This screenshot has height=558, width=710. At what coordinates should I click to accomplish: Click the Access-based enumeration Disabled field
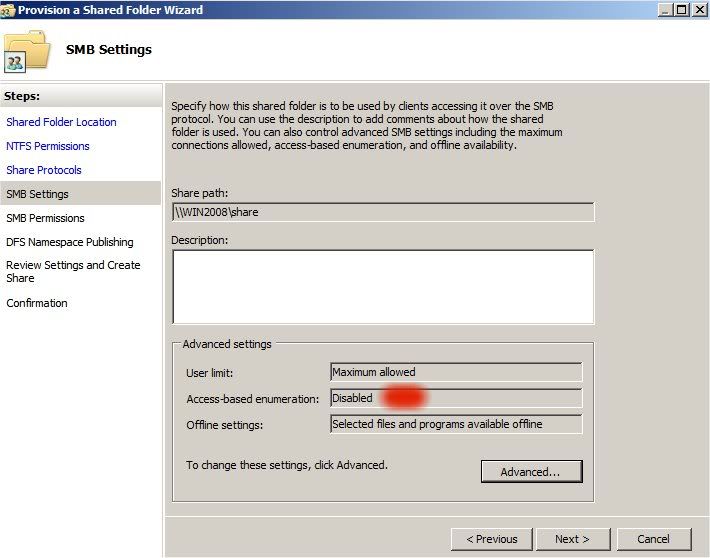pyautogui.click(x=456, y=398)
